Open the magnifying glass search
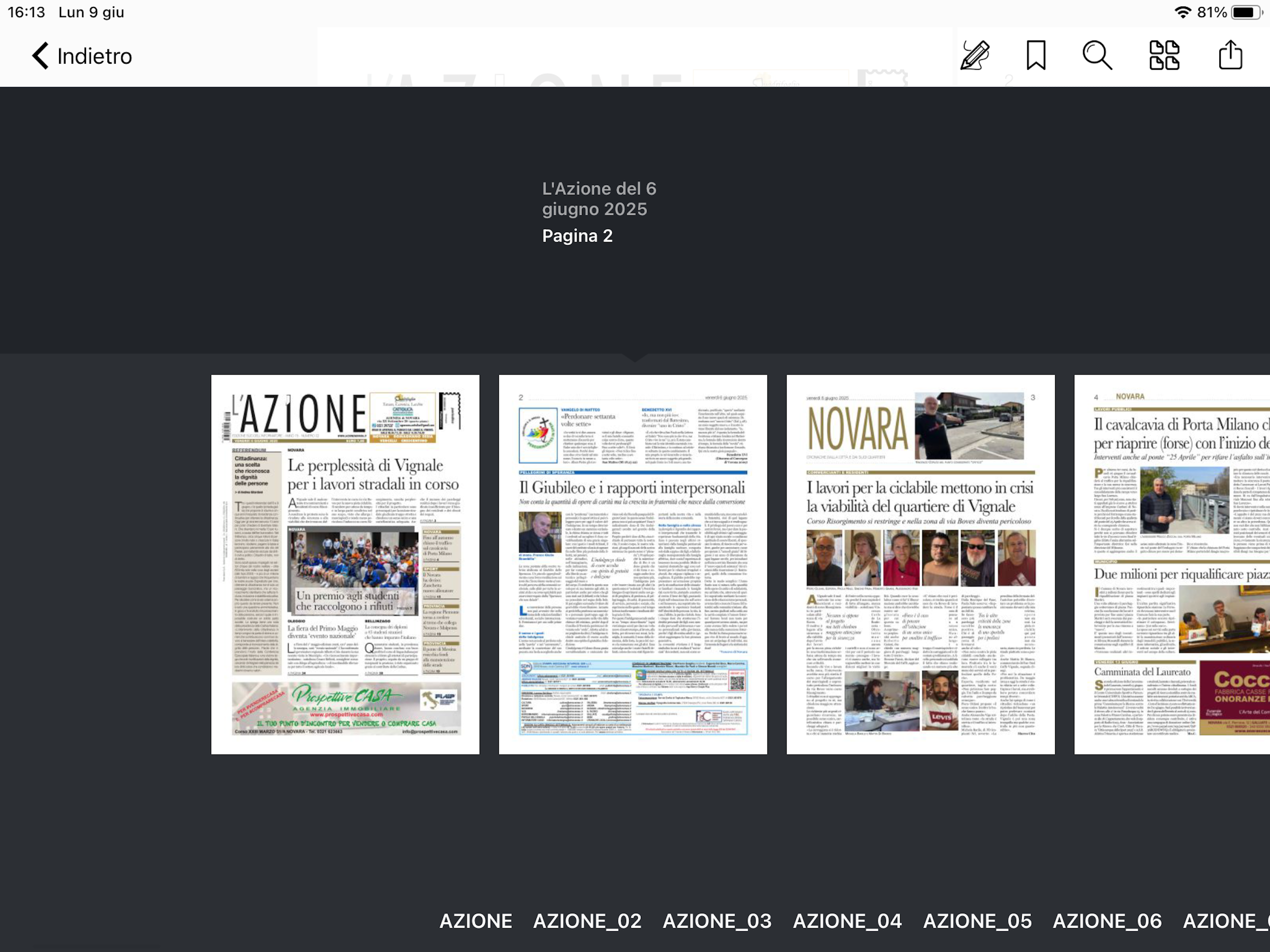The image size is (1270, 952). click(1097, 56)
